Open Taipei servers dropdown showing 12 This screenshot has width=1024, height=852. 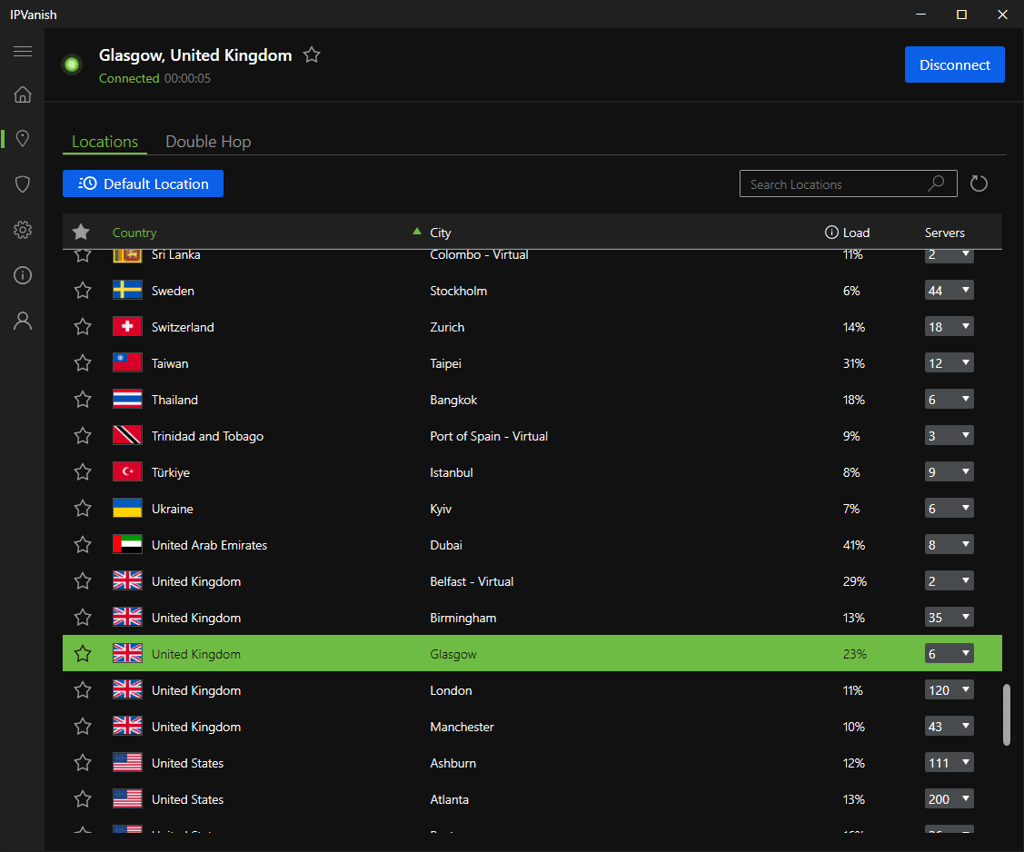[949, 363]
